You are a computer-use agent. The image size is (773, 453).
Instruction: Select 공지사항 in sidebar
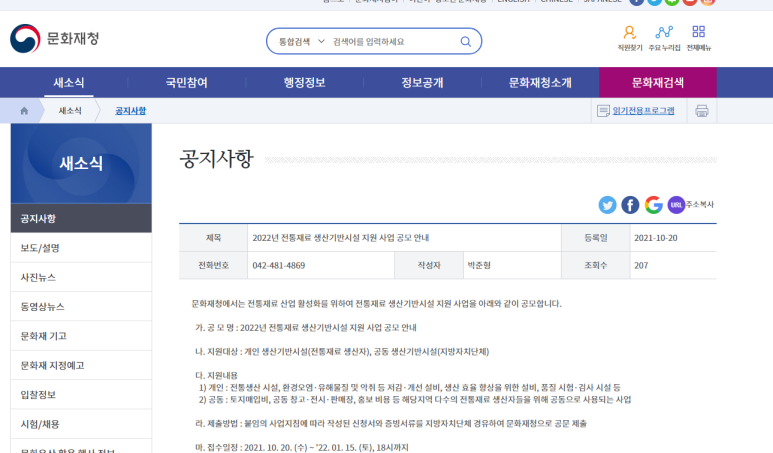pyautogui.click(x=81, y=218)
